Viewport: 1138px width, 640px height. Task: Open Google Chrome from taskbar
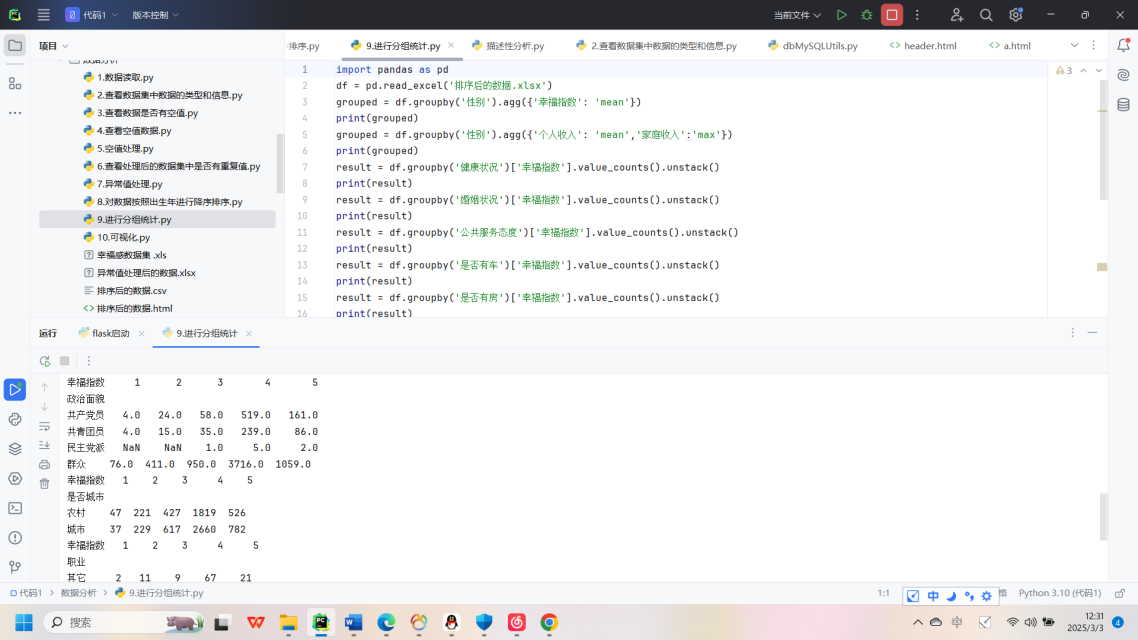pos(549,623)
